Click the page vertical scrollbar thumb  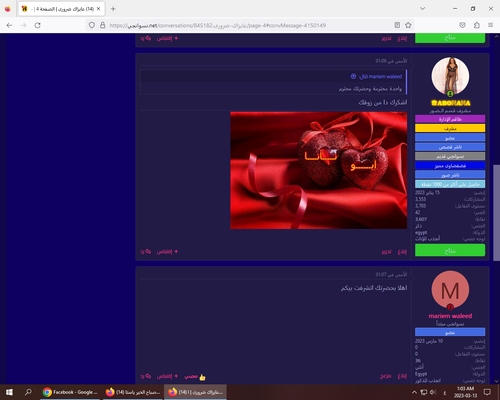click(496, 212)
